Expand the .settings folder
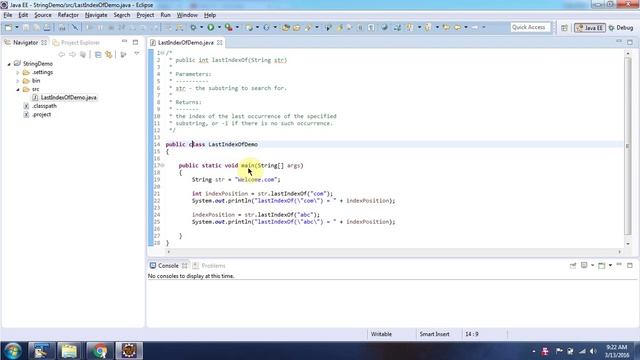 (x=18, y=73)
